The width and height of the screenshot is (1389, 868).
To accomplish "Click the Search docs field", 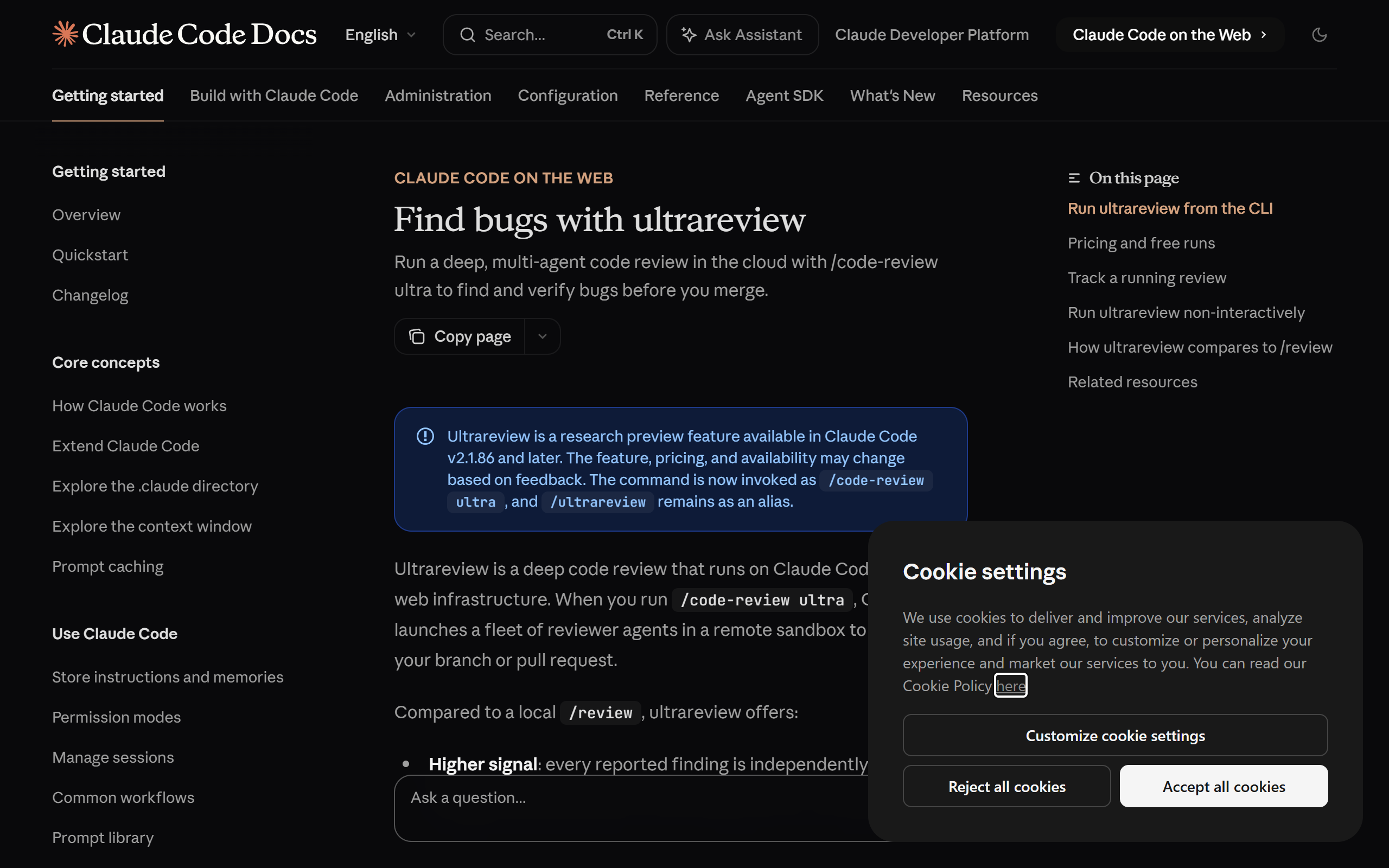I will 549,34.
